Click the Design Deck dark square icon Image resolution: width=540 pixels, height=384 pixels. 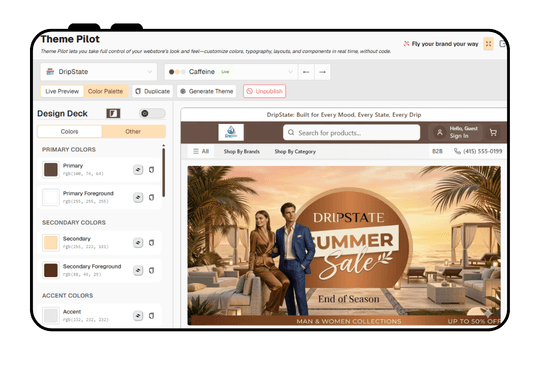click(x=113, y=113)
